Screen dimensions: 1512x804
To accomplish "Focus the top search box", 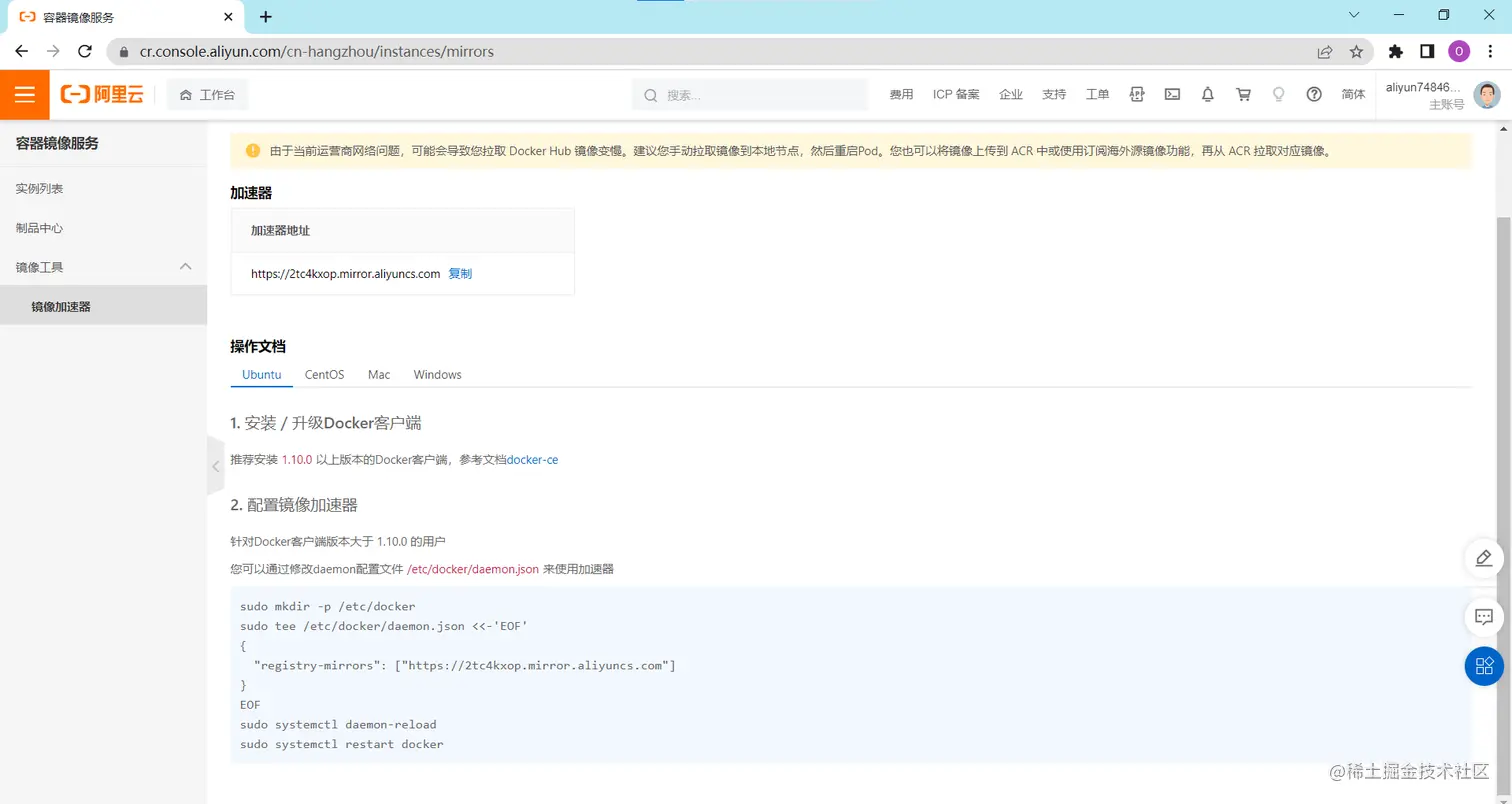I will click(x=750, y=95).
